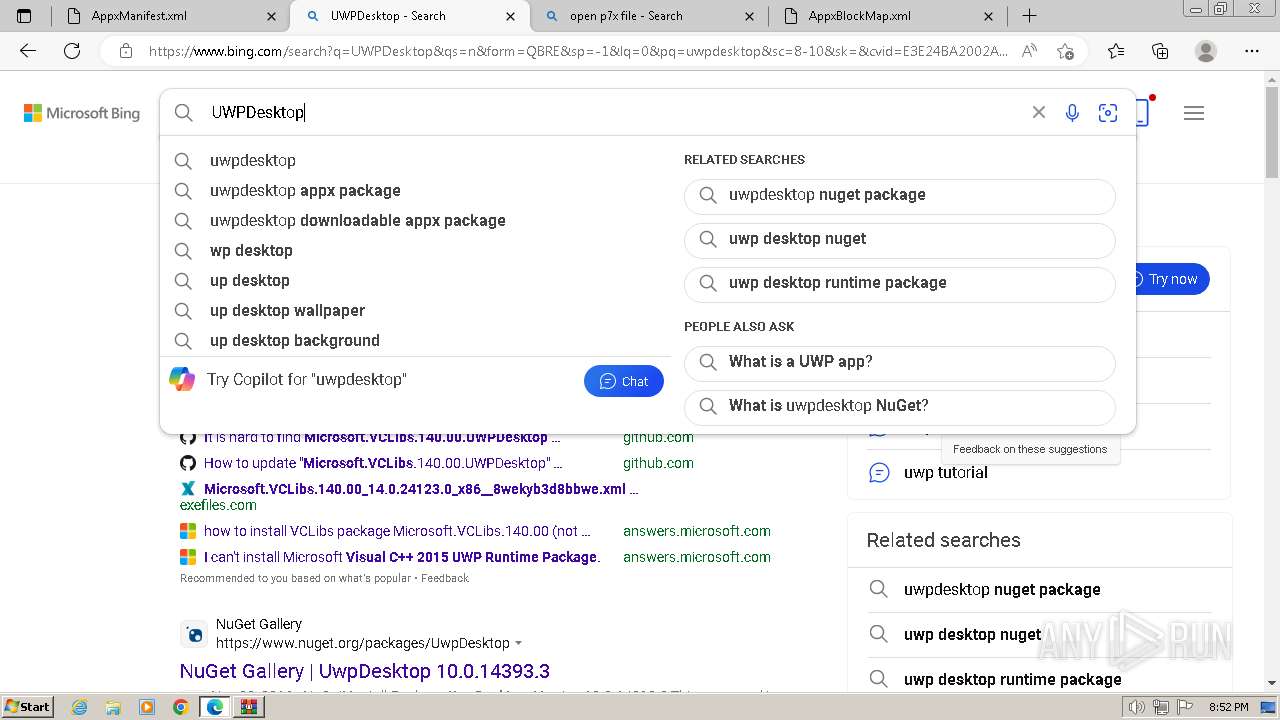
Task: Go back to previous page
Action: 28,51
